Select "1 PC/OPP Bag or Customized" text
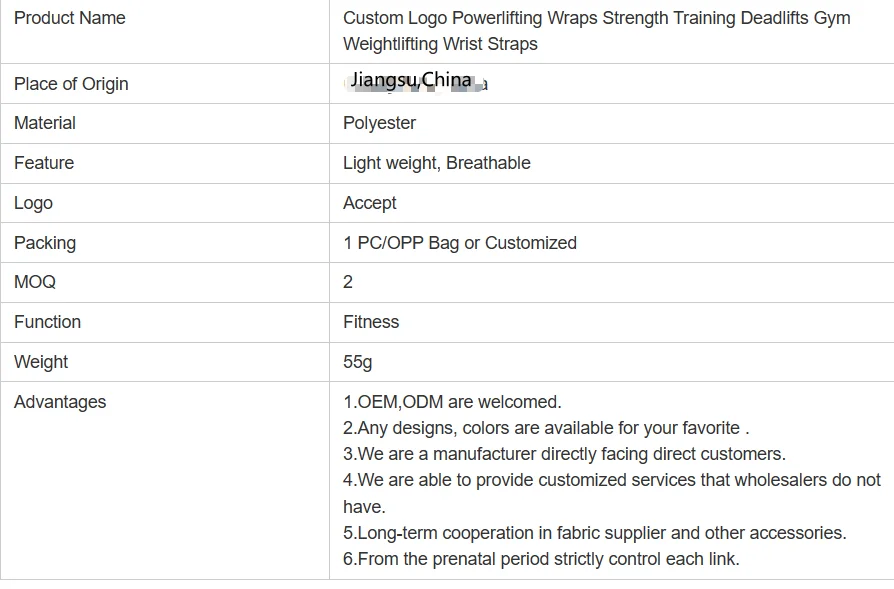894x589 pixels. point(459,243)
